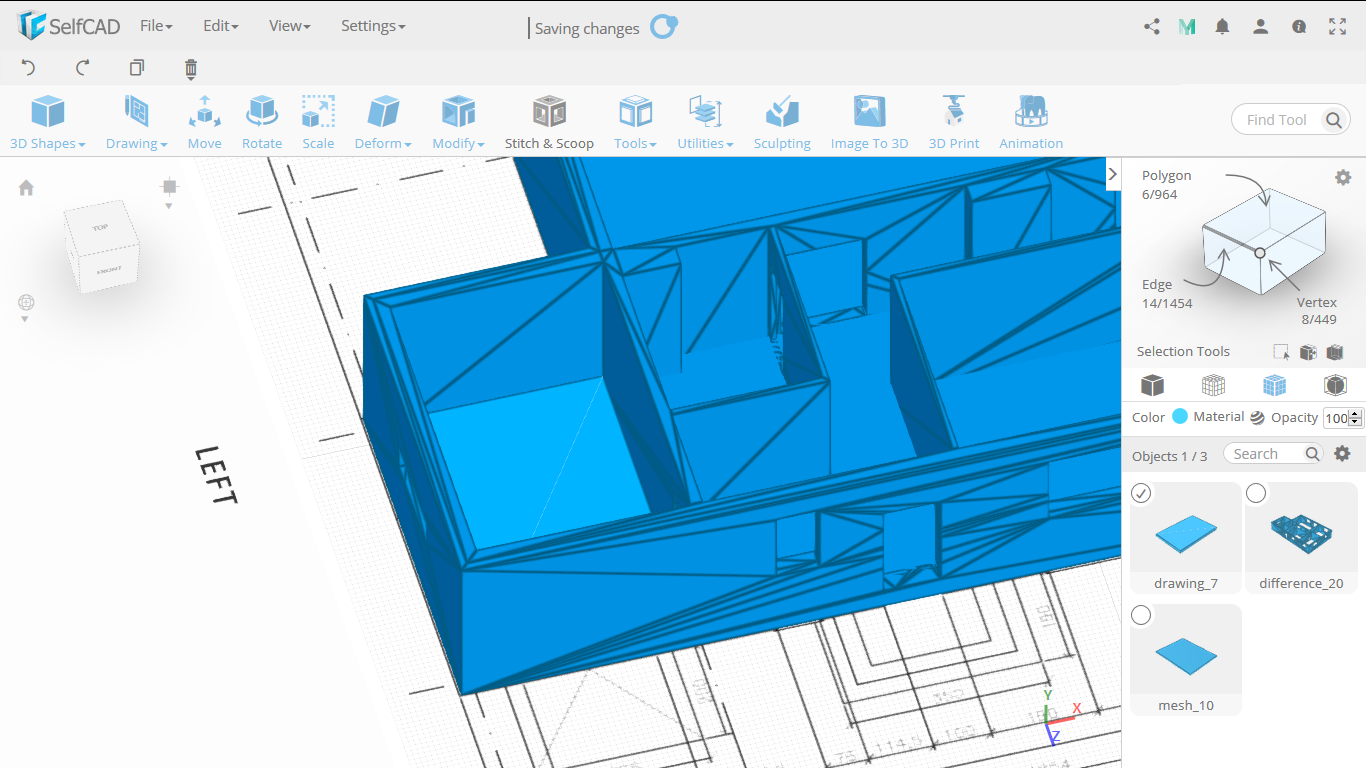The height and width of the screenshot is (768, 1366).
Task: Open the 3D Shapes dropdown
Action: 47,122
